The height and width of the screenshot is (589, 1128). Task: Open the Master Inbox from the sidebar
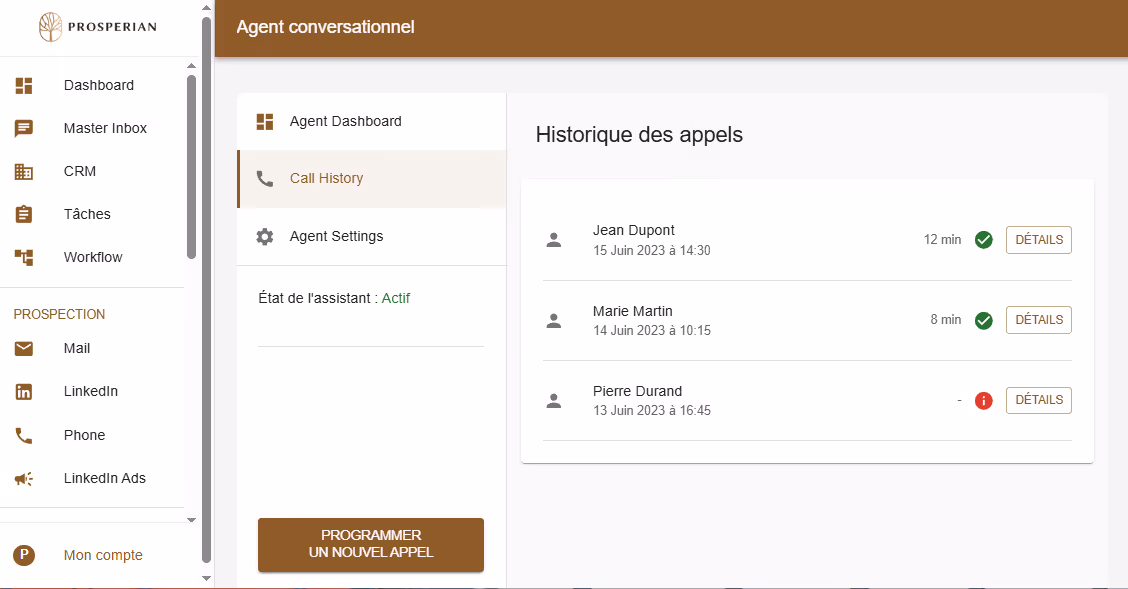click(x=23, y=128)
